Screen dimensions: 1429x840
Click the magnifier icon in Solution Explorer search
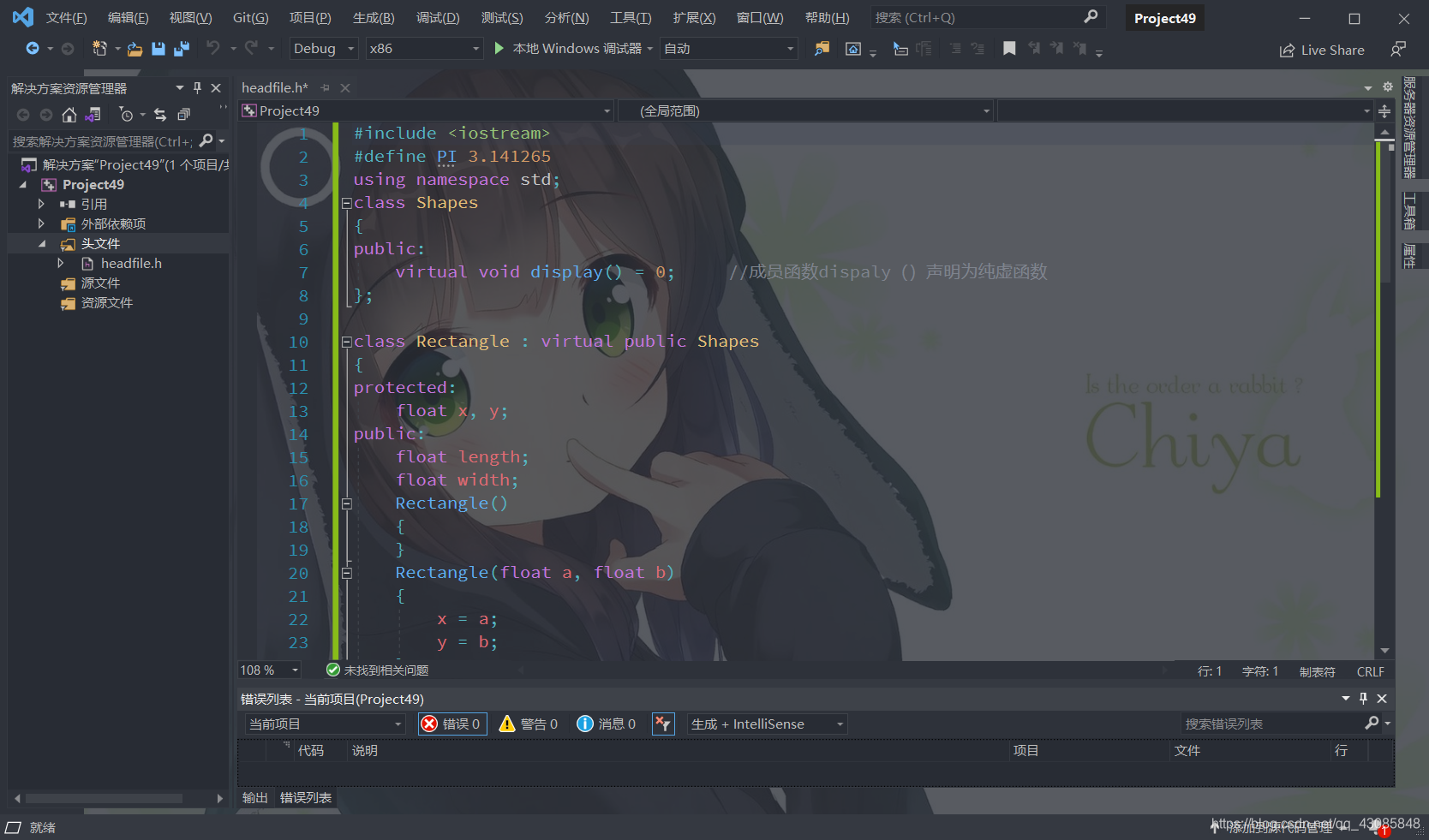[206, 140]
